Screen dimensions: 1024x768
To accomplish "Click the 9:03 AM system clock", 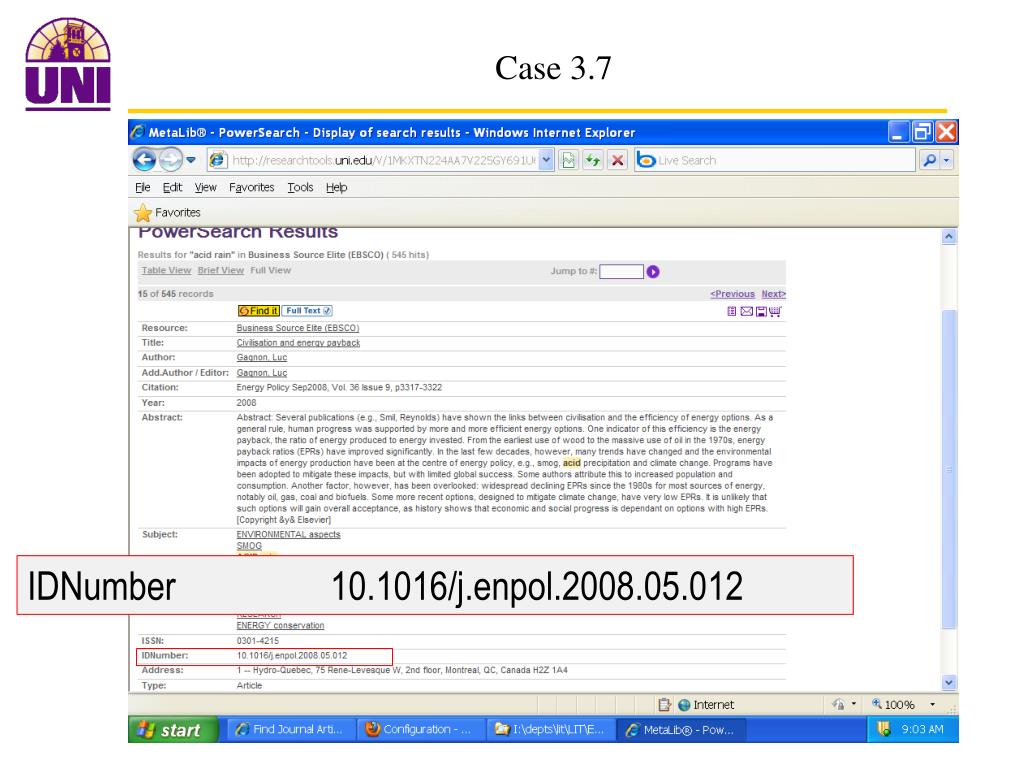I will [x=922, y=729].
